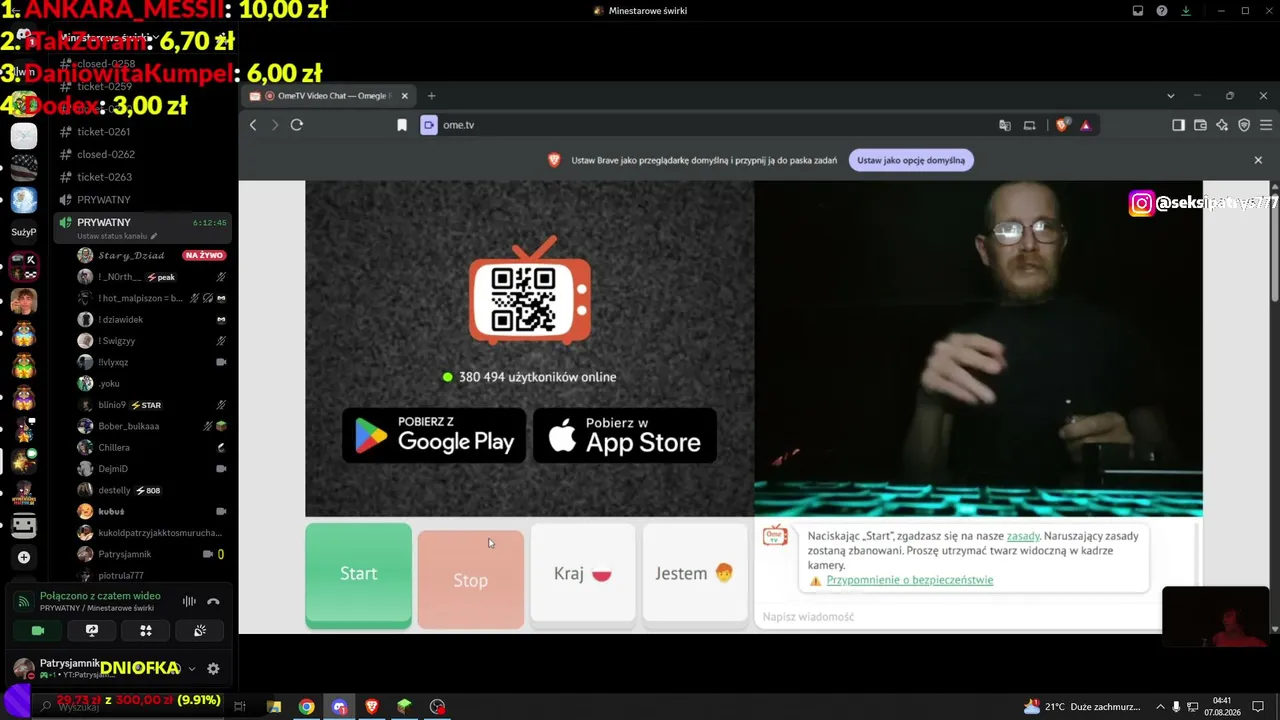Viewport: 1280px width, 720px height.
Task: Open ticket-0259 channel
Action: point(104,86)
